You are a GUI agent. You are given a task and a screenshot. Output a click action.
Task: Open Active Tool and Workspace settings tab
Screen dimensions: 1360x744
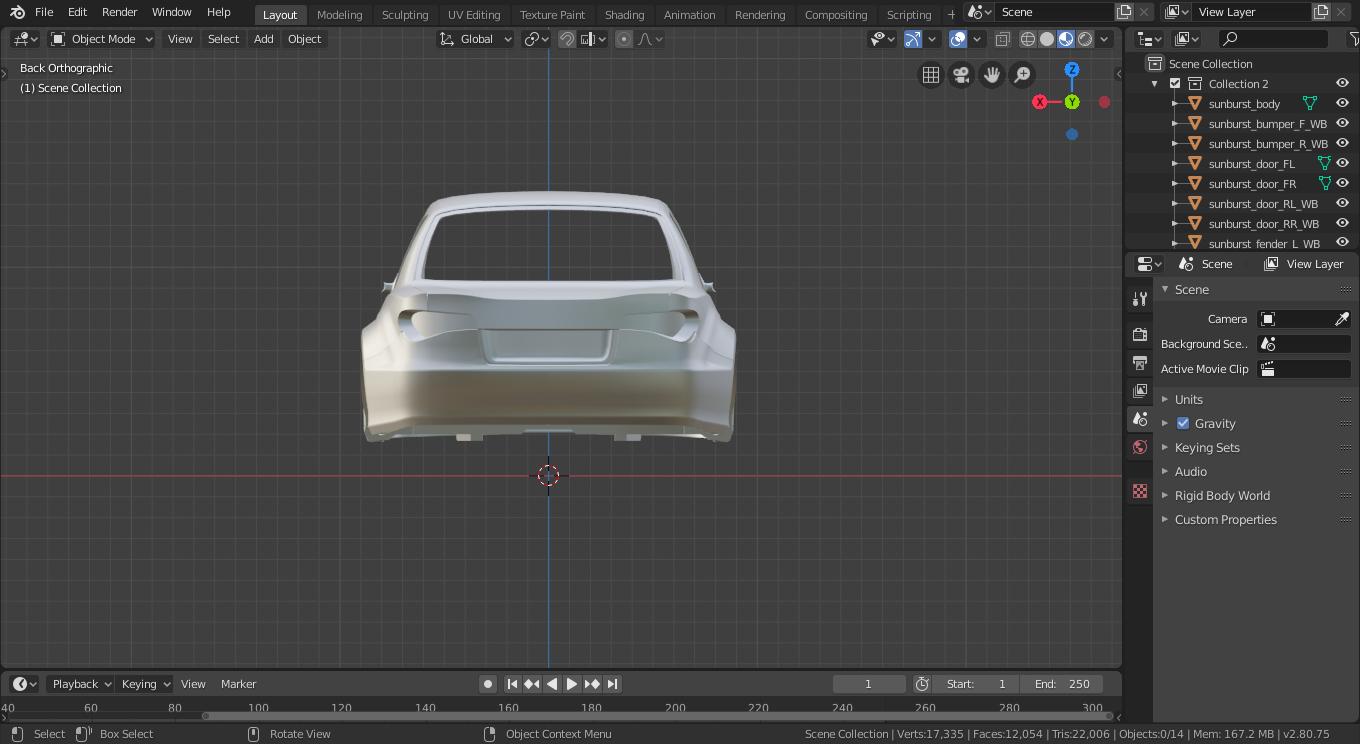tap(1140, 299)
